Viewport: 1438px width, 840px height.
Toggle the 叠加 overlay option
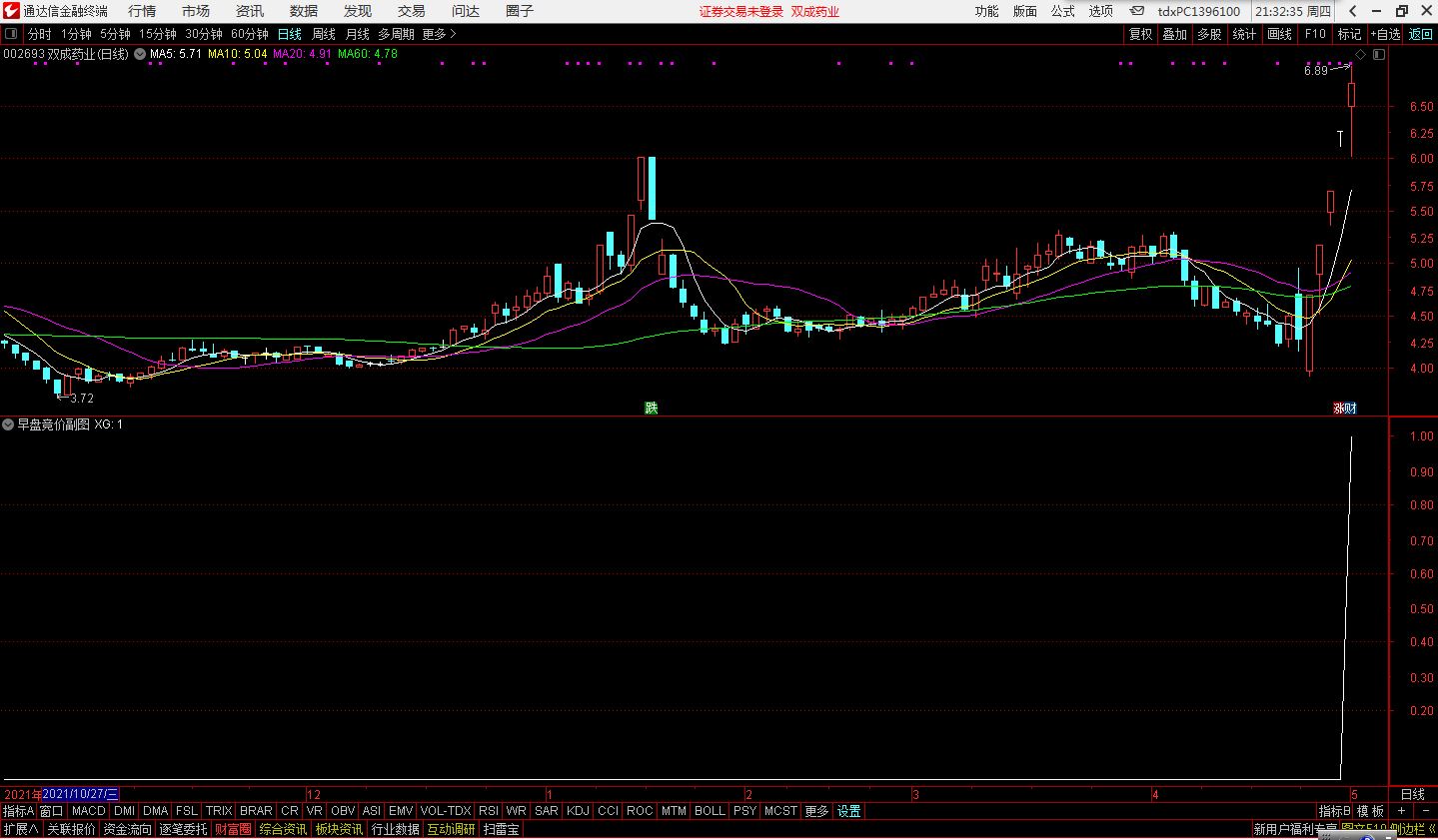tap(1174, 34)
